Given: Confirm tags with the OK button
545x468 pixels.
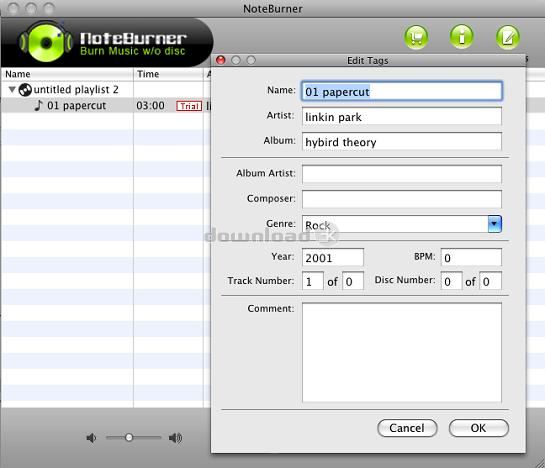Looking at the screenshot, I should pos(478,428).
